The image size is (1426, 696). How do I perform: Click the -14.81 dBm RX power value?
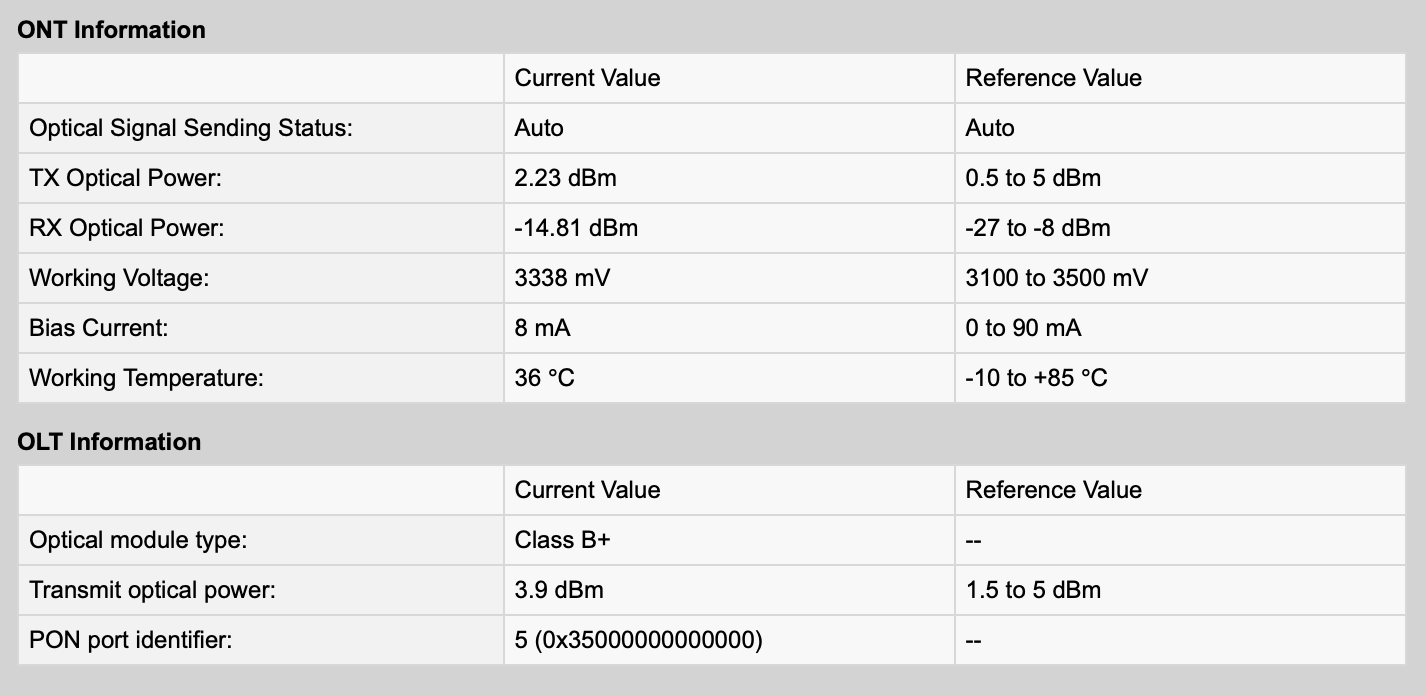click(x=576, y=228)
